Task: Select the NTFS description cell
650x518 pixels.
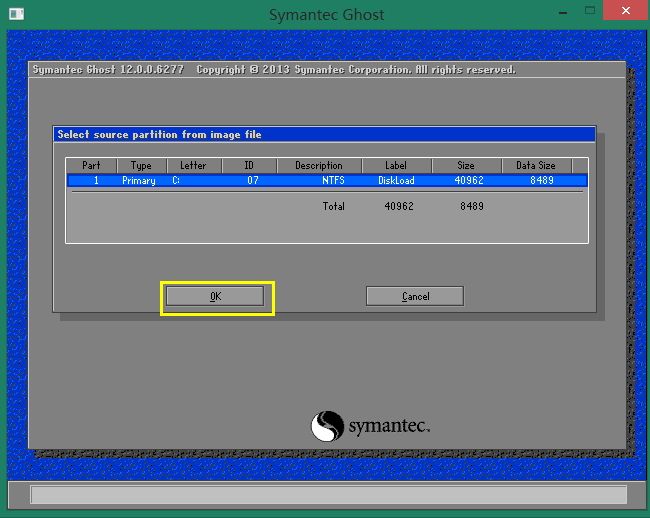Action: click(x=333, y=180)
